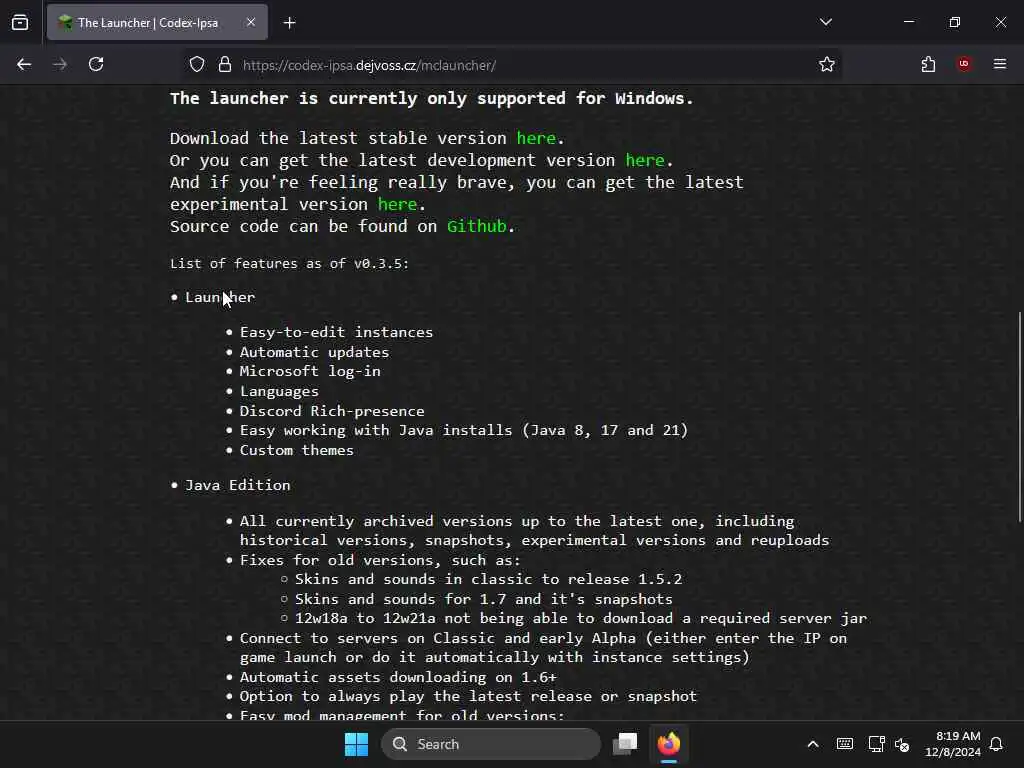Click 'Languages' list item

(x=279, y=391)
